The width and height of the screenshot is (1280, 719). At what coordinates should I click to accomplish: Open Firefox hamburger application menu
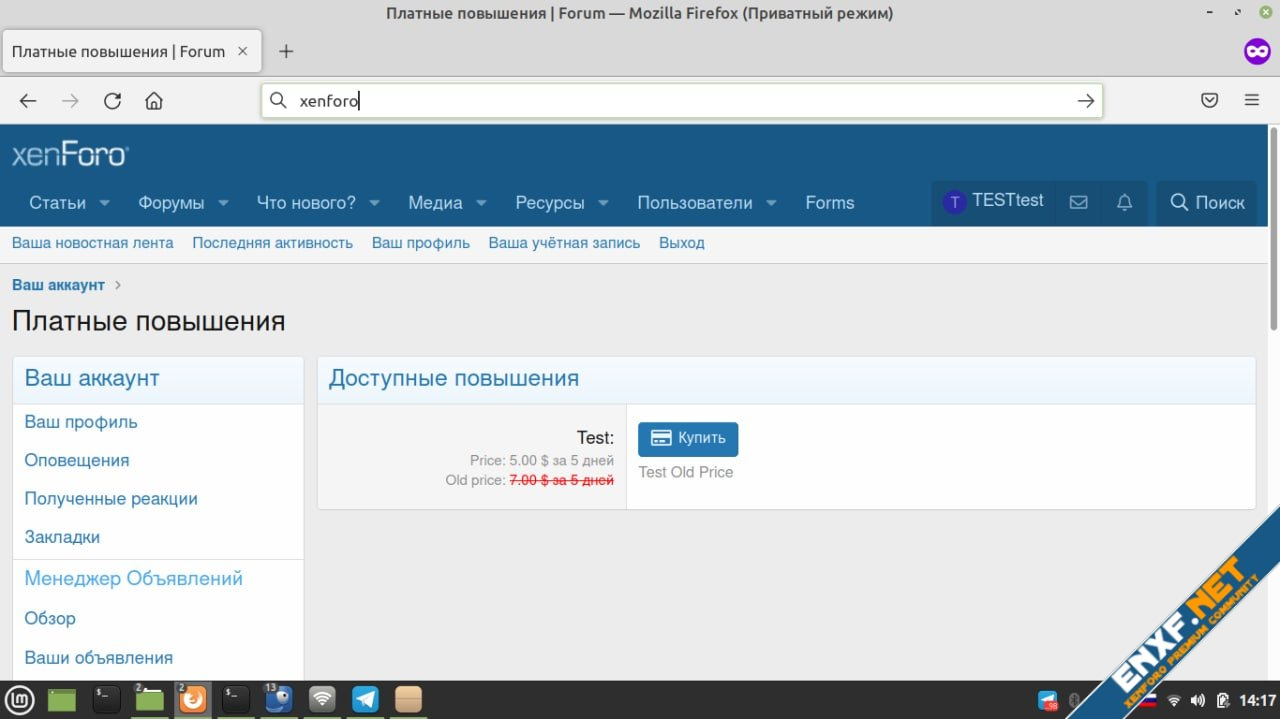click(x=1251, y=101)
